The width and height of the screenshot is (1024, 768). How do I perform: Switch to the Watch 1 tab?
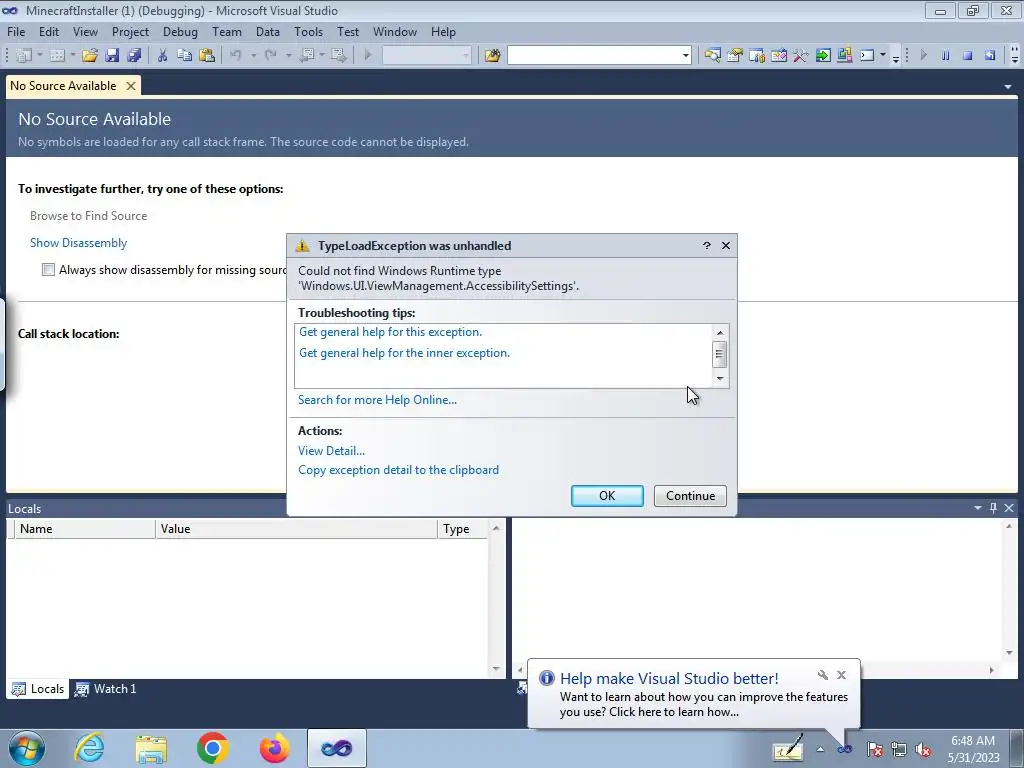coord(106,688)
